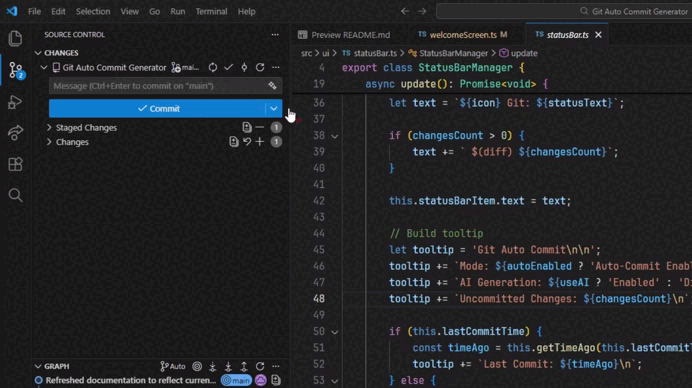The width and height of the screenshot is (692, 388).
Task: Open the Selection menu
Action: [93, 11]
